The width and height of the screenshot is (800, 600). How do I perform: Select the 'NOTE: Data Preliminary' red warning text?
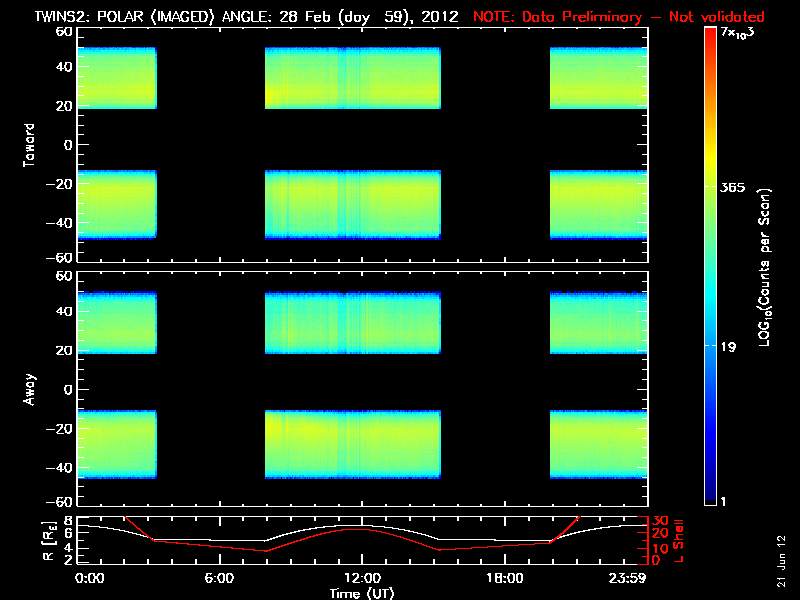coord(617,17)
